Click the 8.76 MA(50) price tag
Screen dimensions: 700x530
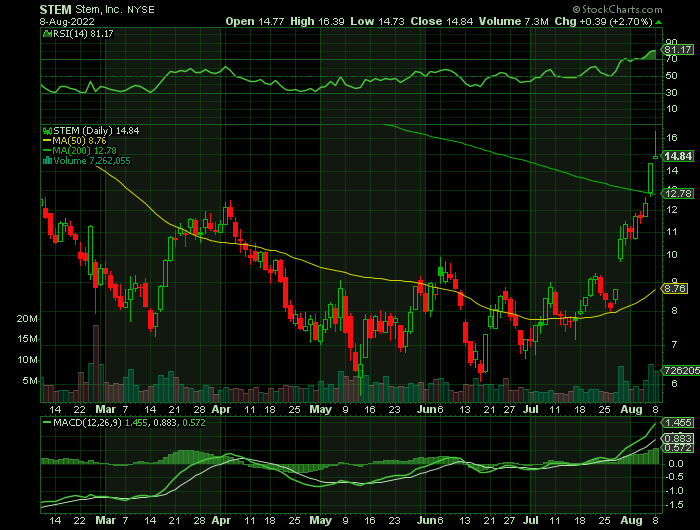pos(675,288)
